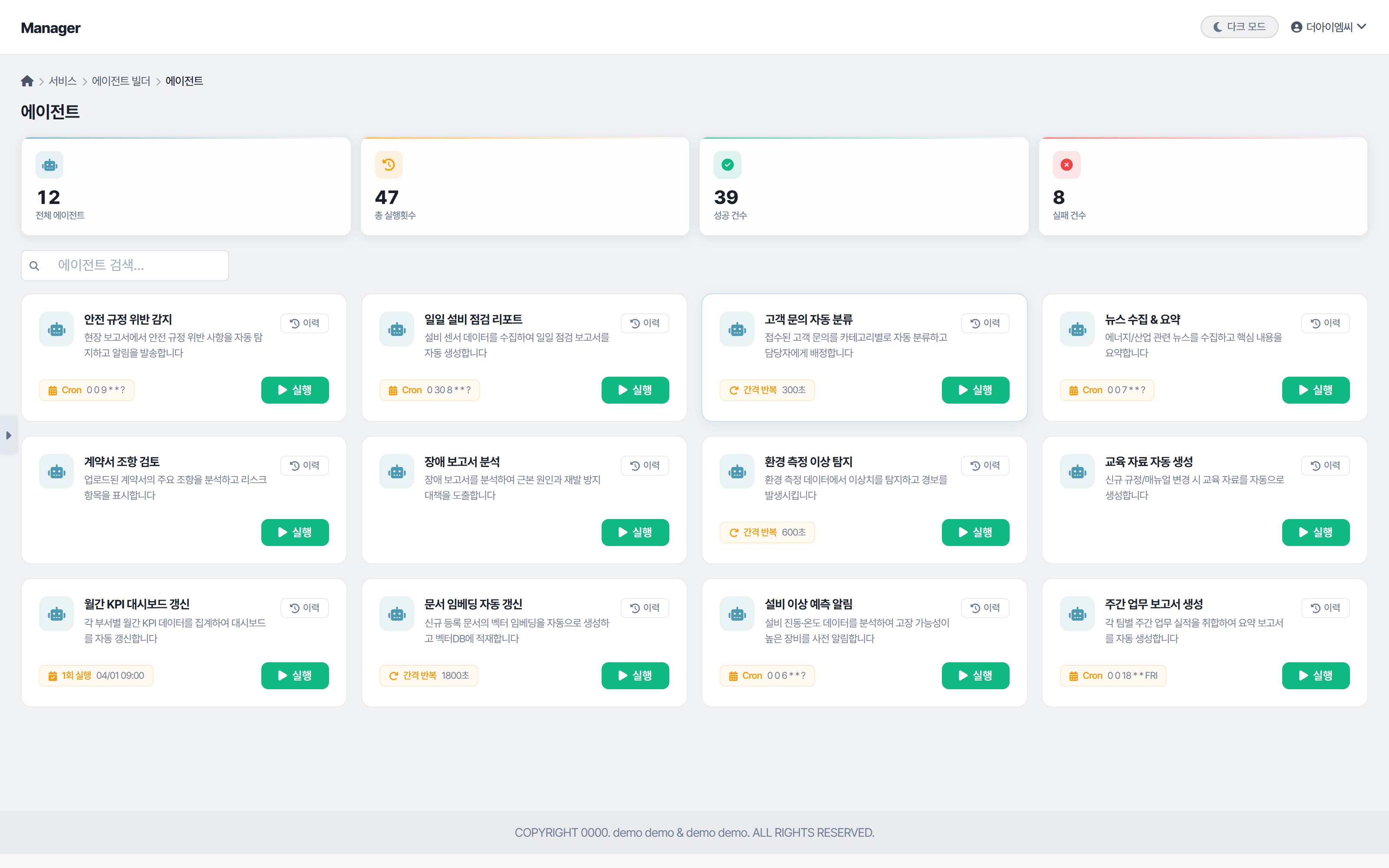Click the orange total runs history icon

point(388,165)
